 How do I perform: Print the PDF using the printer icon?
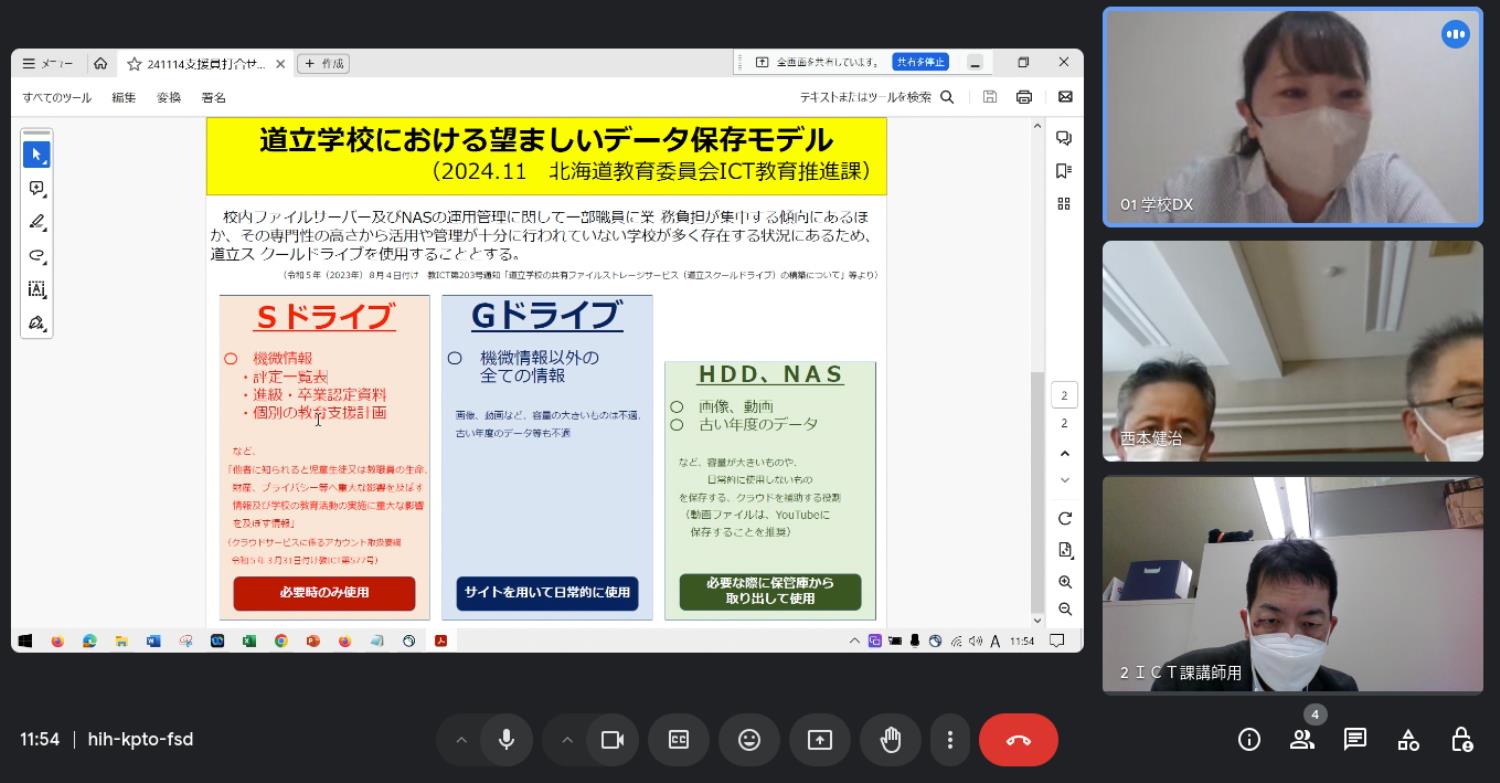tap(1021, 96)
